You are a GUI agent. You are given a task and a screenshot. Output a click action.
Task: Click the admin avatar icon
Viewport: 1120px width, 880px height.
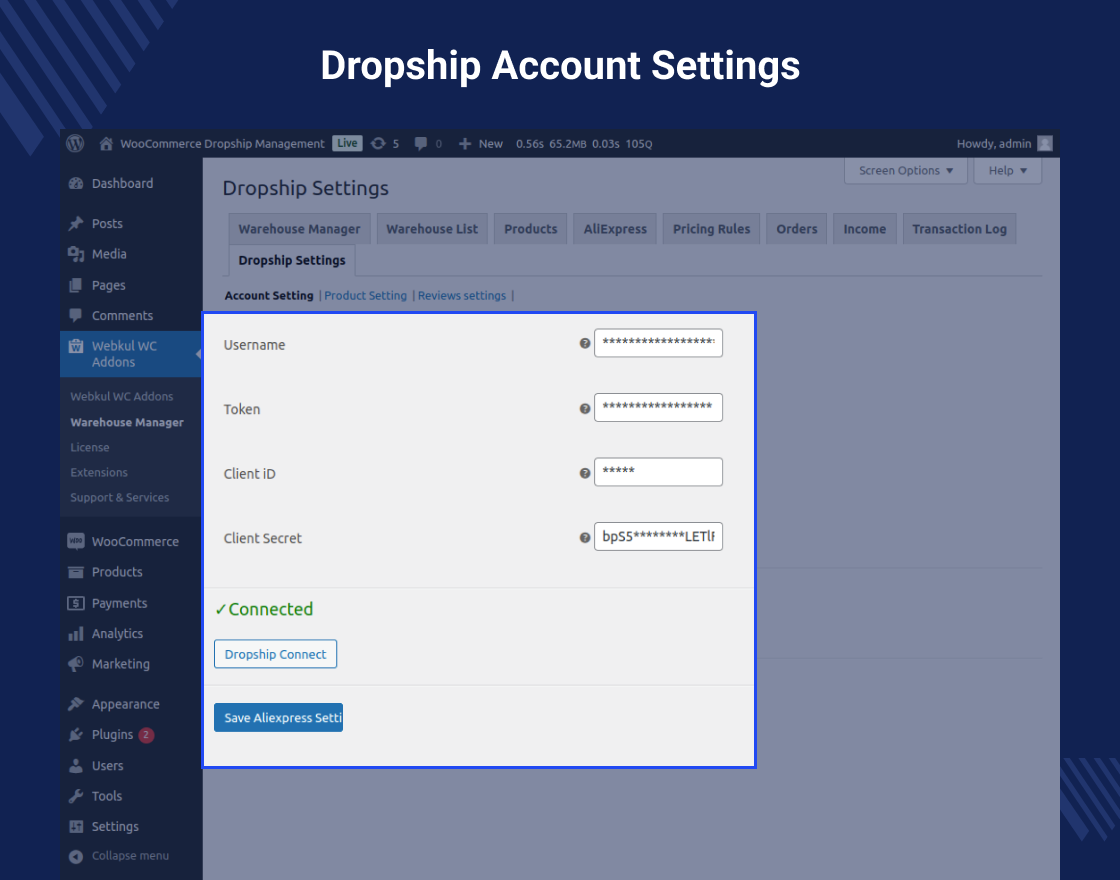1044,144
